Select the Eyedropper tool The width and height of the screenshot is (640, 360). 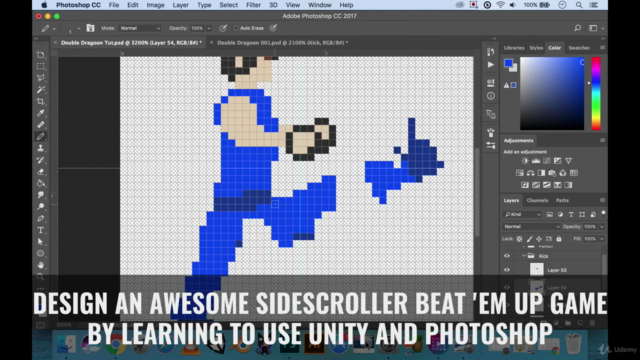pyautogui.click(x=40, y=113)
